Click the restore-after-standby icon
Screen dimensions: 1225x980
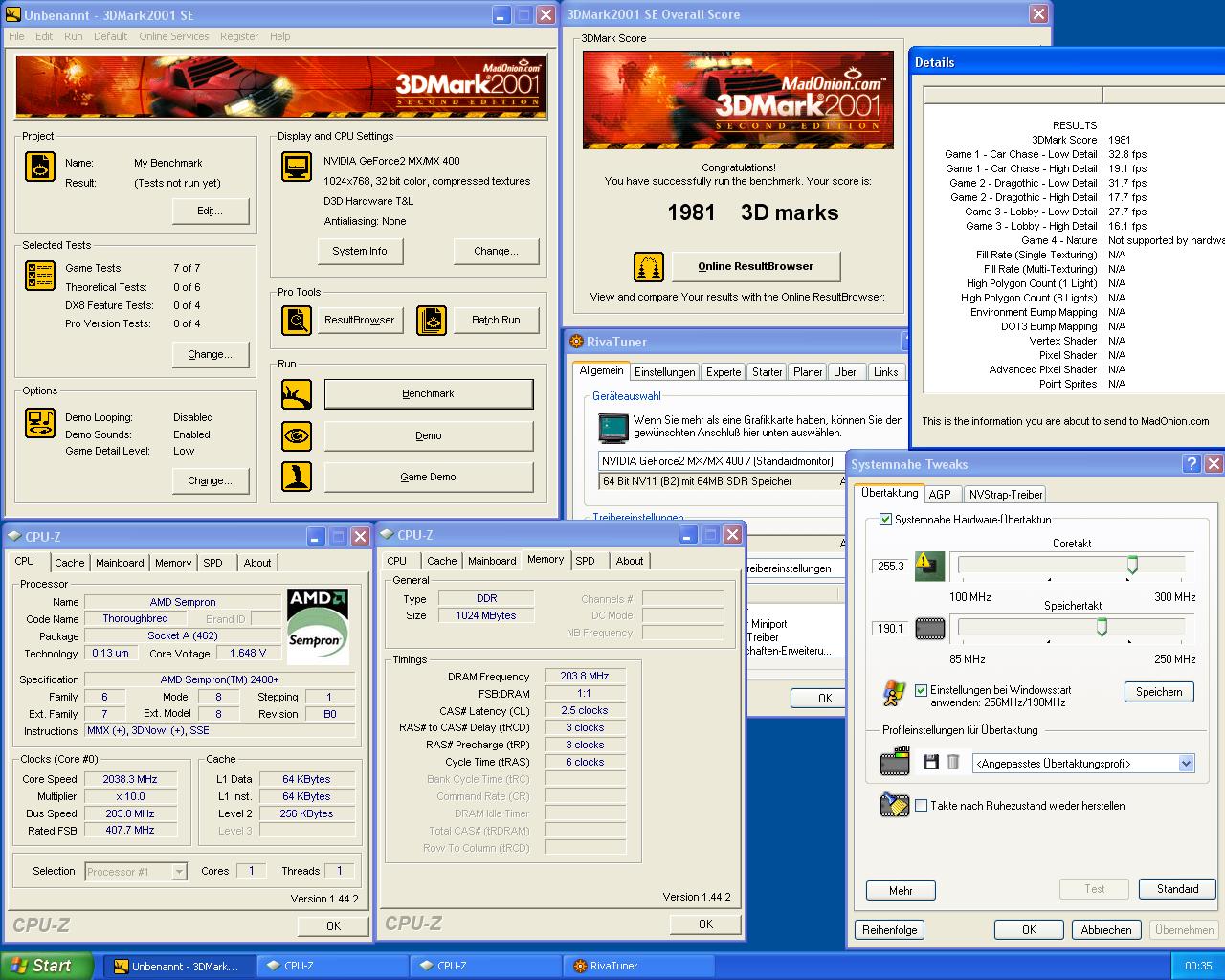[x=894, y=805]
